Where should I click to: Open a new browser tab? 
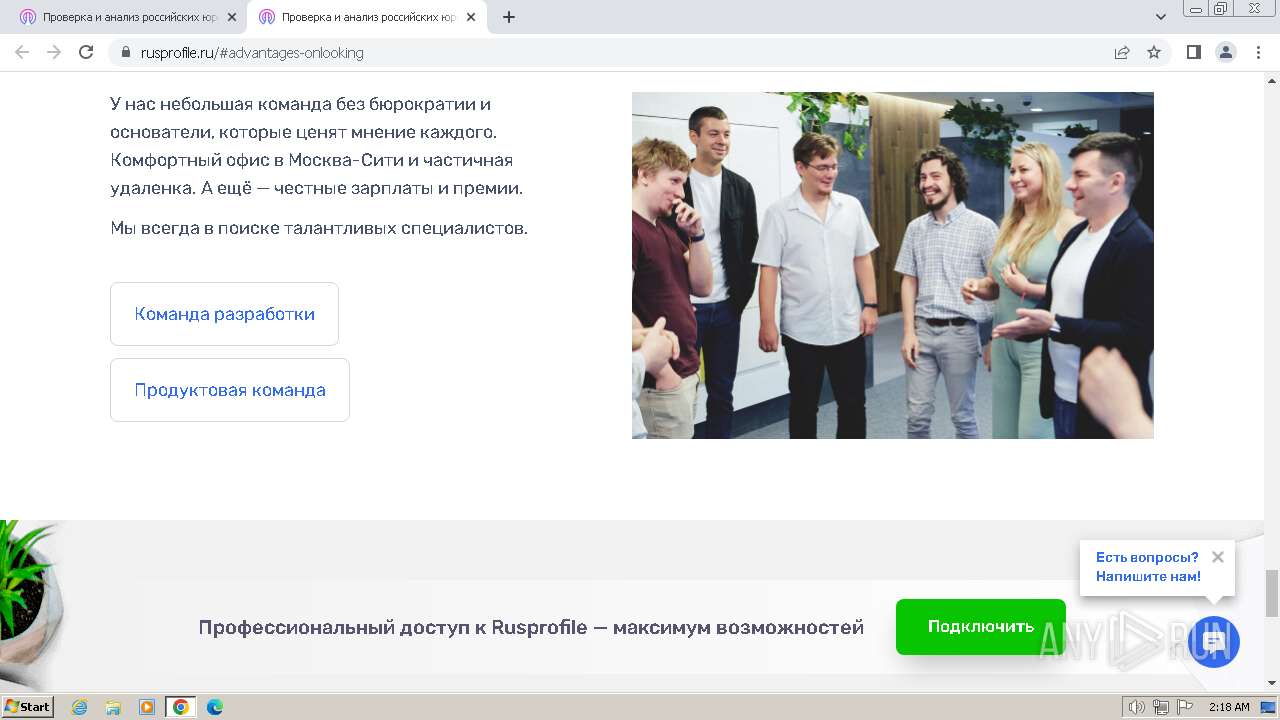click(509, 17)
